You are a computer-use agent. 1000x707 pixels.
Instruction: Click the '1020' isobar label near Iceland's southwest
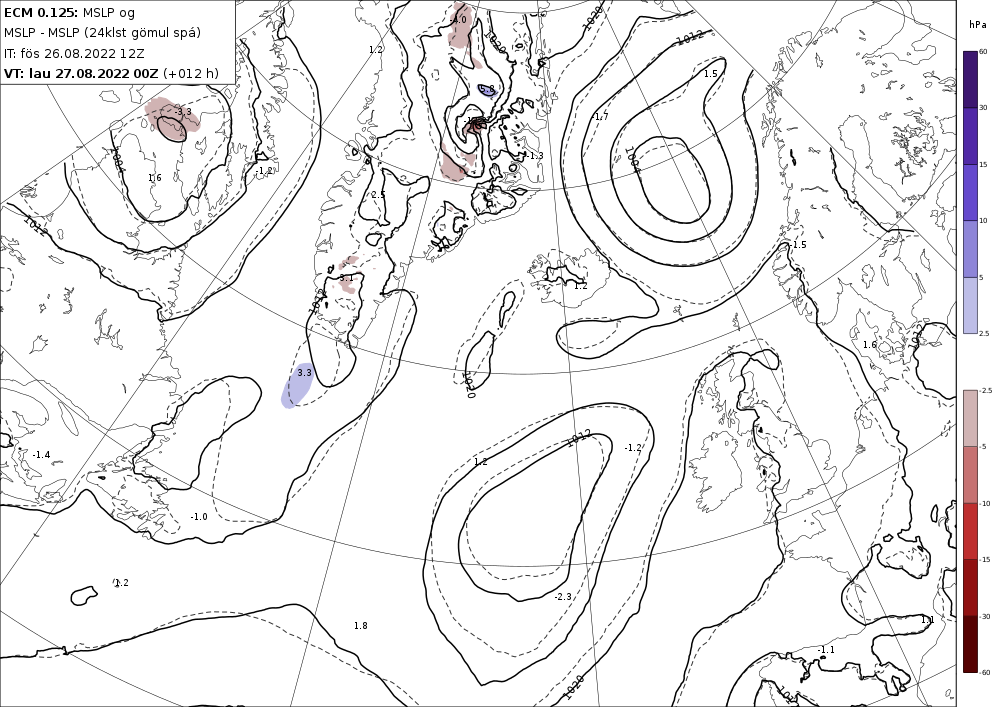471,386
